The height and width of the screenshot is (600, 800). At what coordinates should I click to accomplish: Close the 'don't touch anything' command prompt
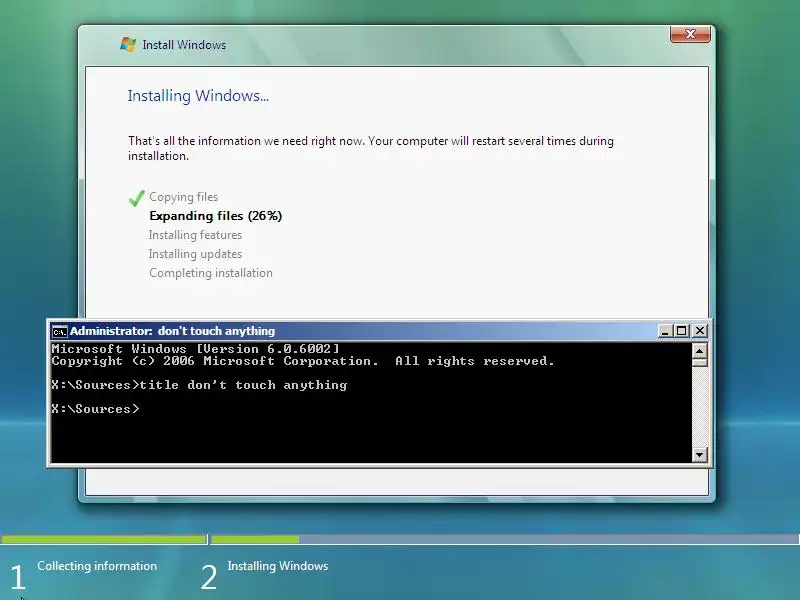700,331
